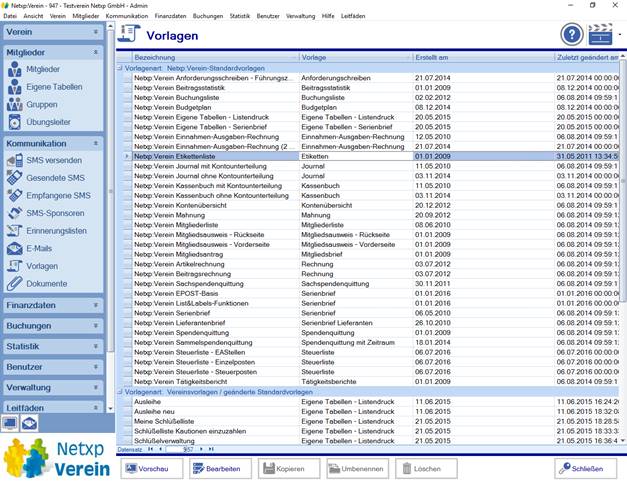Image resolution: width=627 pixels, height=481 pixels.
Task: Open the Kommunikation menu
Action: pos(127,16)
